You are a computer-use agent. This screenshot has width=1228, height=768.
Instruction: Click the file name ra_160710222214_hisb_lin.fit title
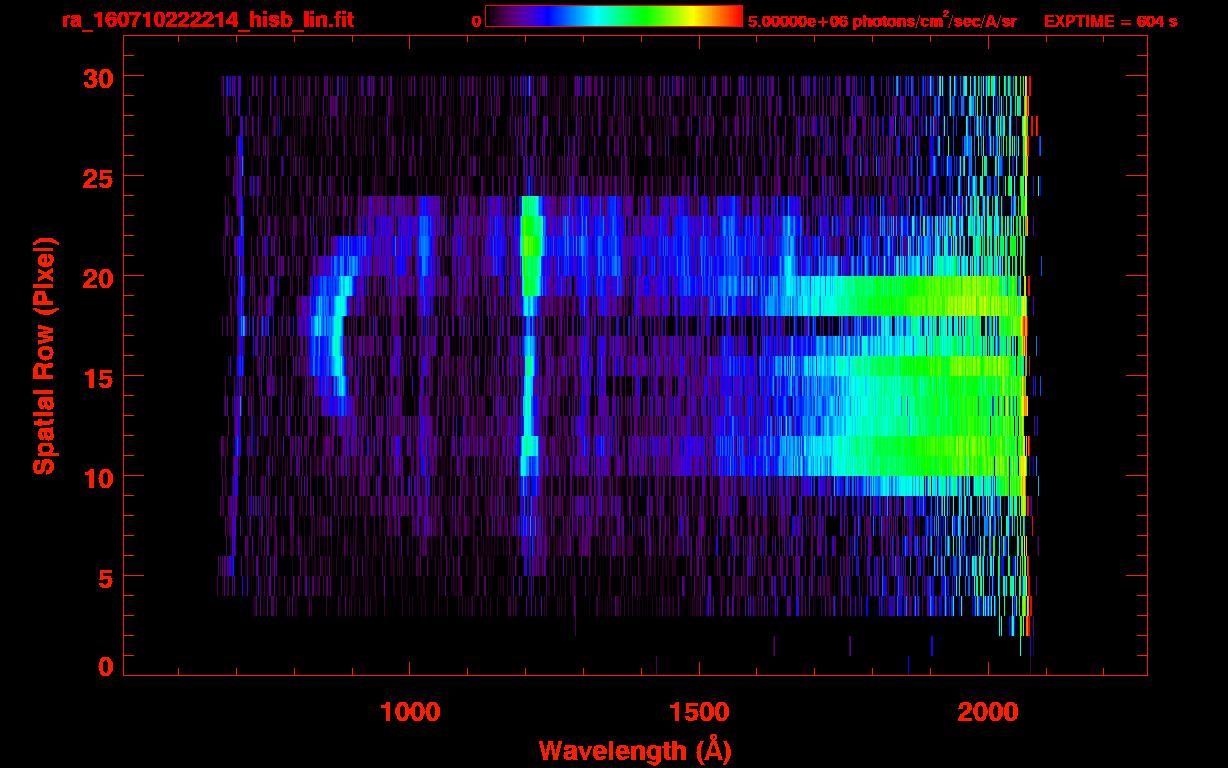pyautogui.click(x=206, y=20)
